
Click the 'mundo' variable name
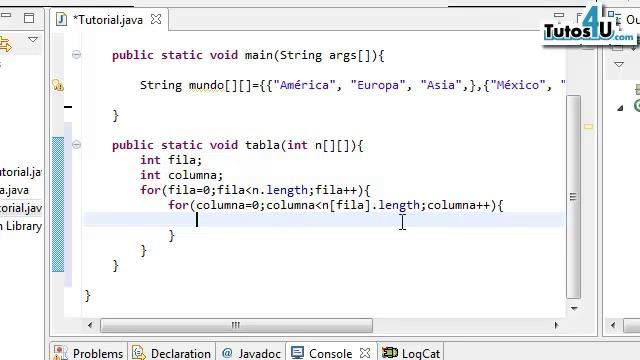click(206, 85)
